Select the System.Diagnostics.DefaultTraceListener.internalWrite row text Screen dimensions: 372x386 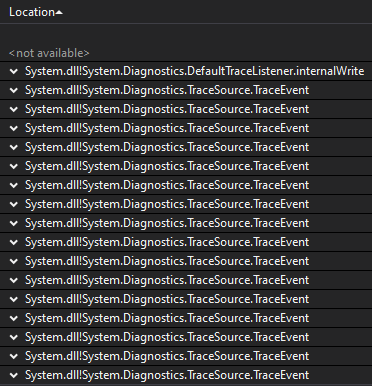click(x=194, y=71)
